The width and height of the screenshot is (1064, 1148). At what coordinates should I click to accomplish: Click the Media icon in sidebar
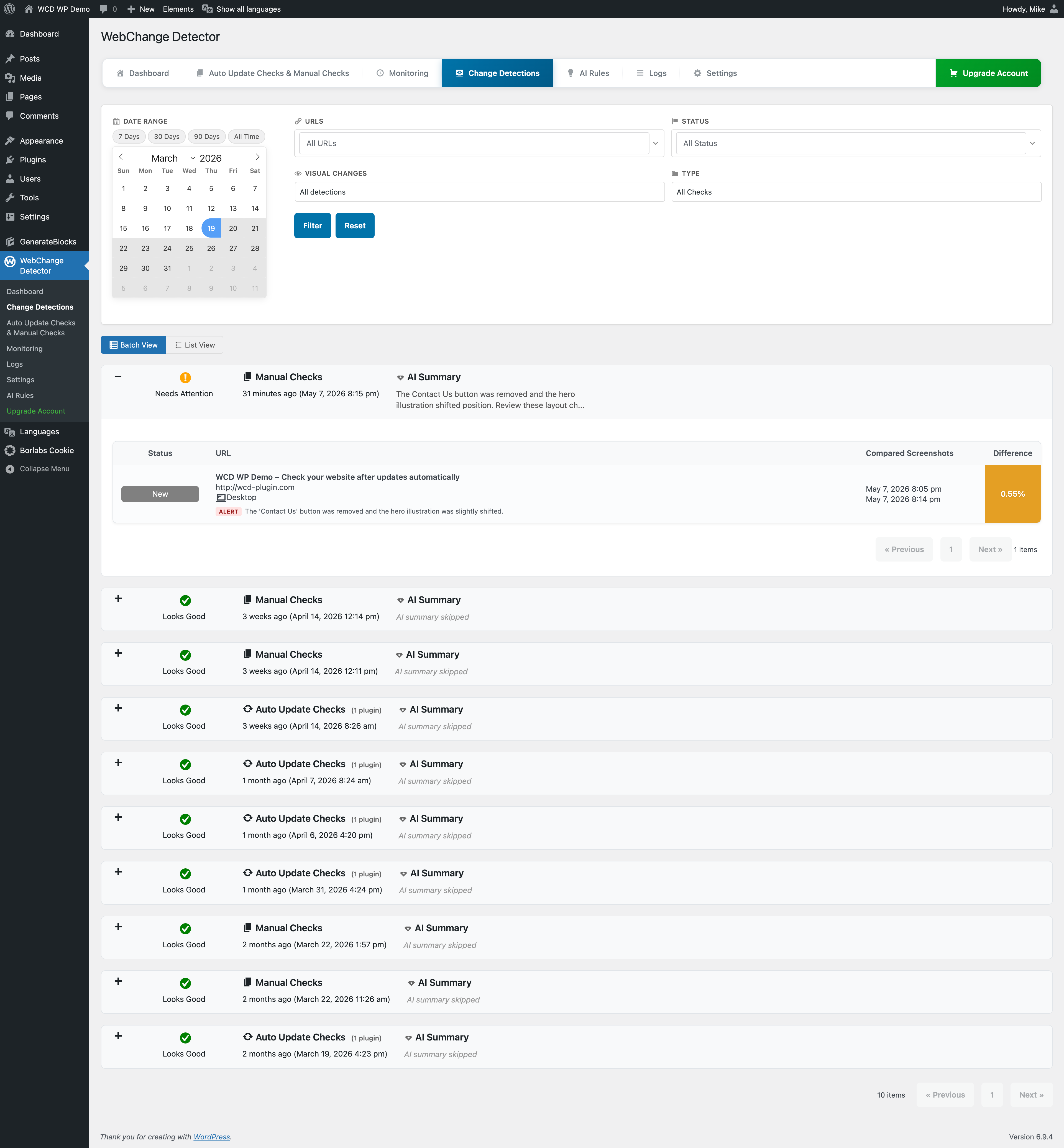click(10, 78)
